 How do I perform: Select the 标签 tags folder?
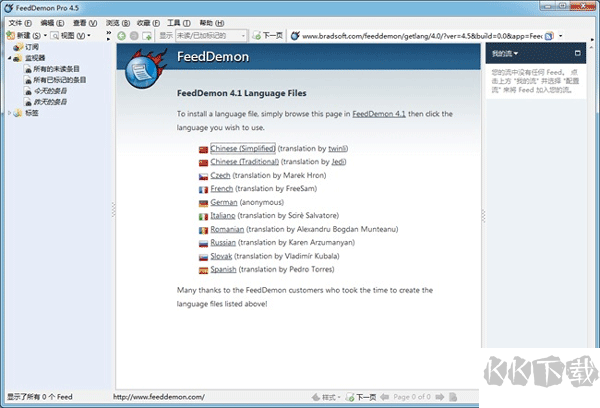pos(31,113)
